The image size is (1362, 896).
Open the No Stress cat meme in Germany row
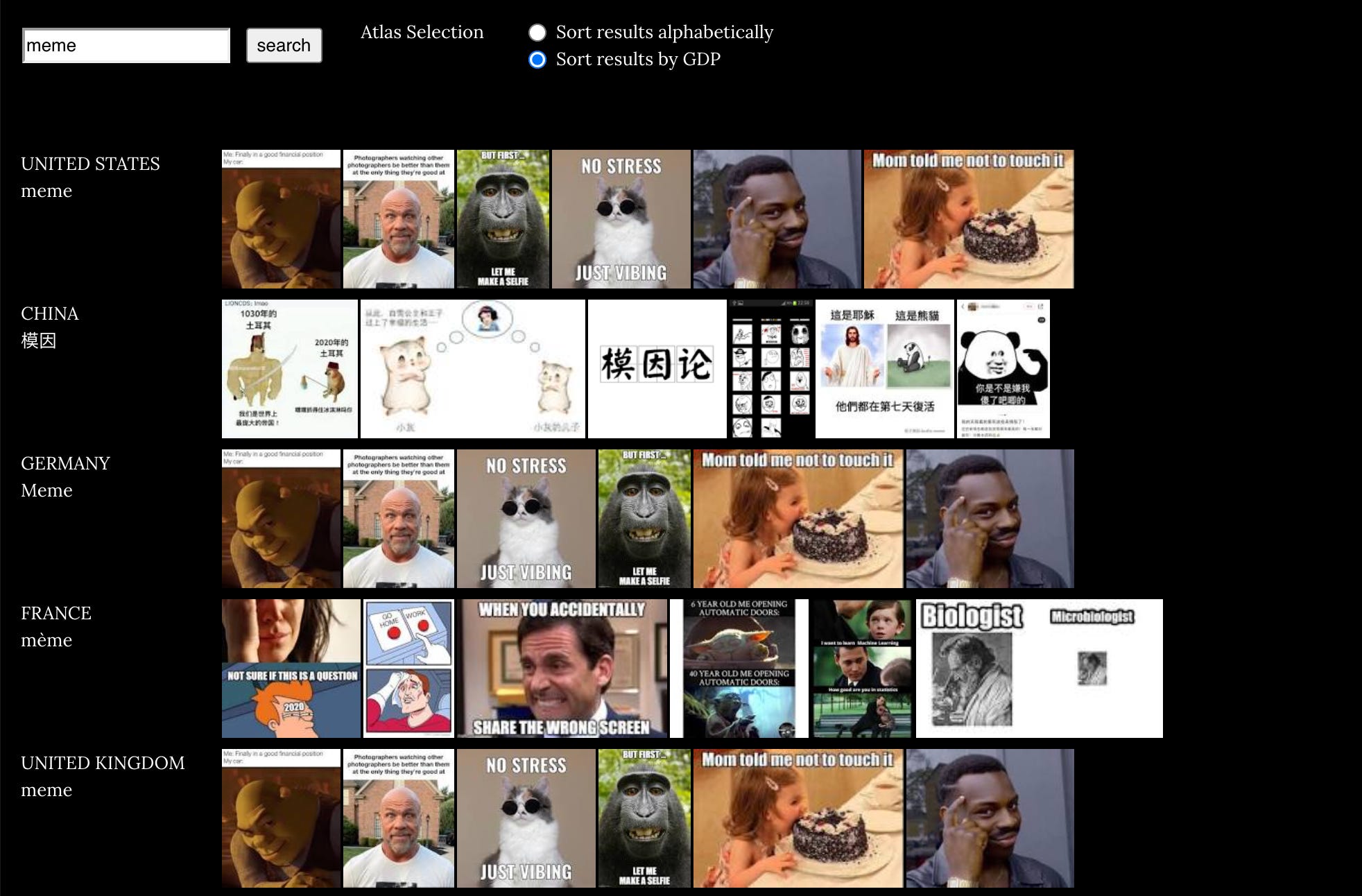[x=526, y=519]
